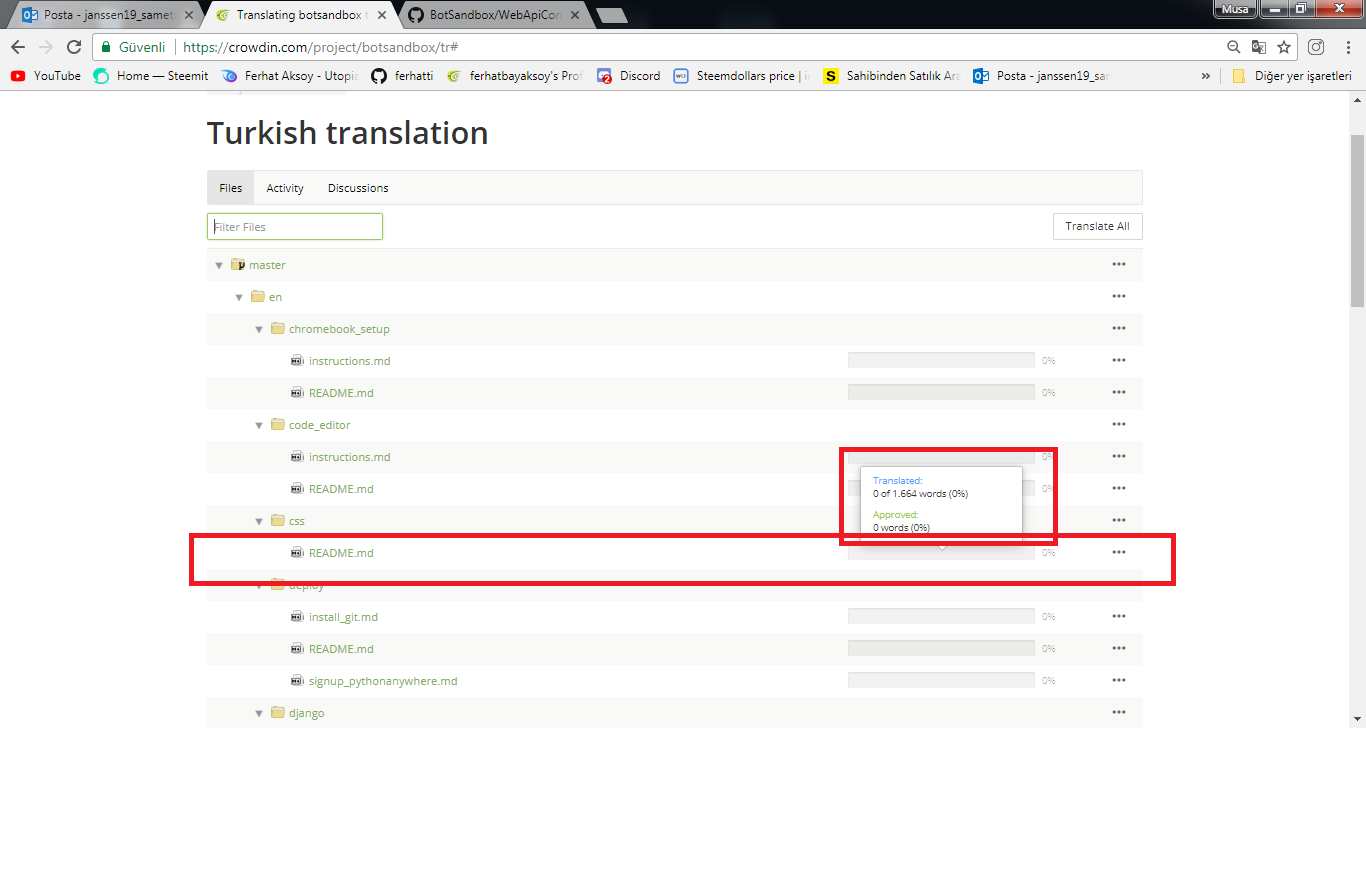Image resolution: width=1366 pixels, height=872 pixels.
Task: Open options for css README.md
Action: click(1119, 552)
